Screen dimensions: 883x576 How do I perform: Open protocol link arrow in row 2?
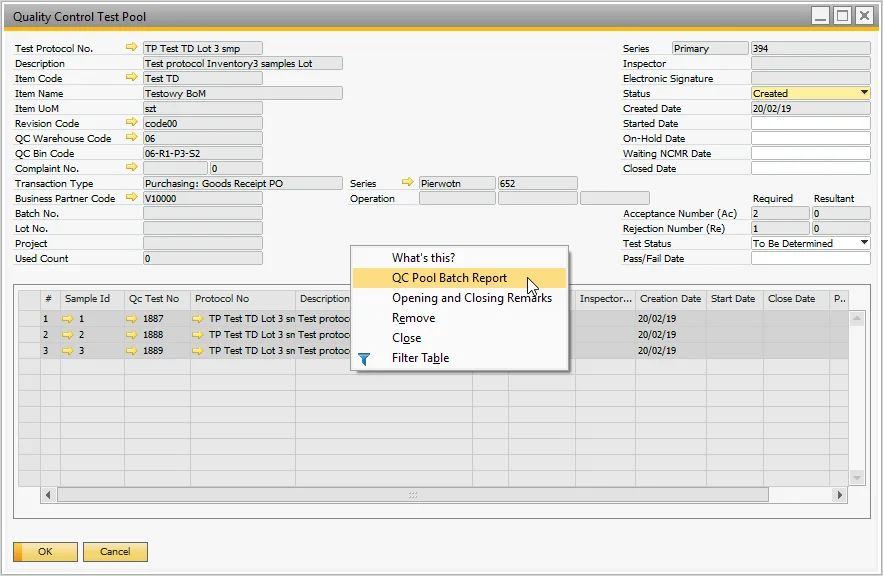[x=198, y=334]
